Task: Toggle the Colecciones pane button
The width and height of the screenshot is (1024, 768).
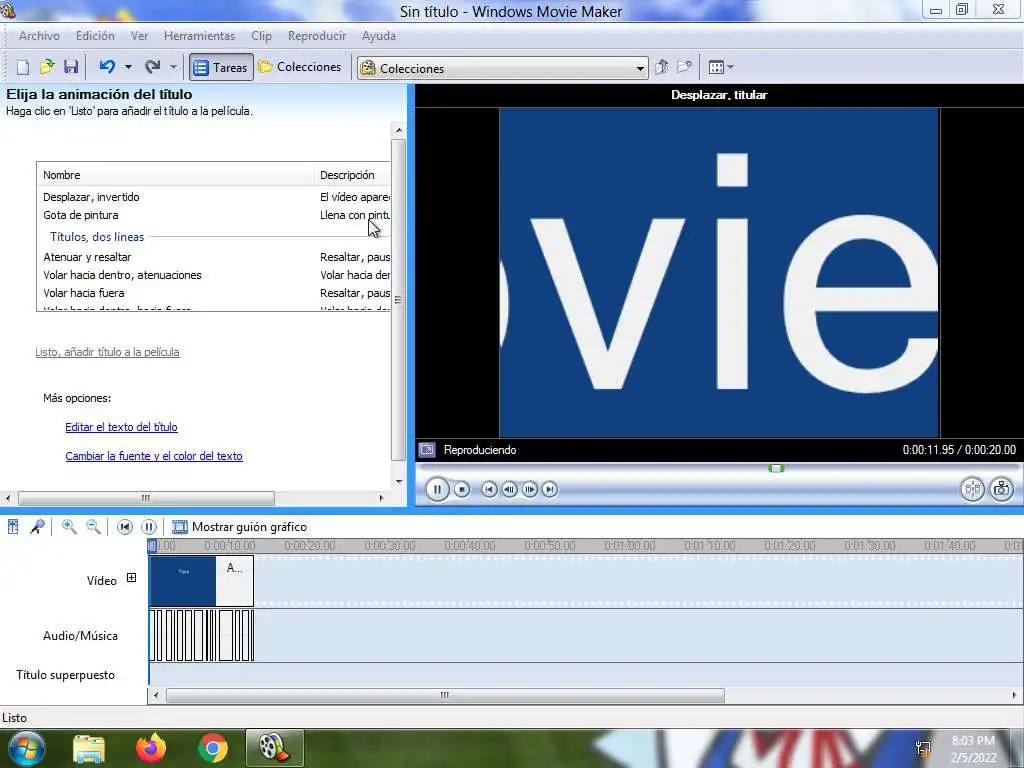Action: (300, 67)
